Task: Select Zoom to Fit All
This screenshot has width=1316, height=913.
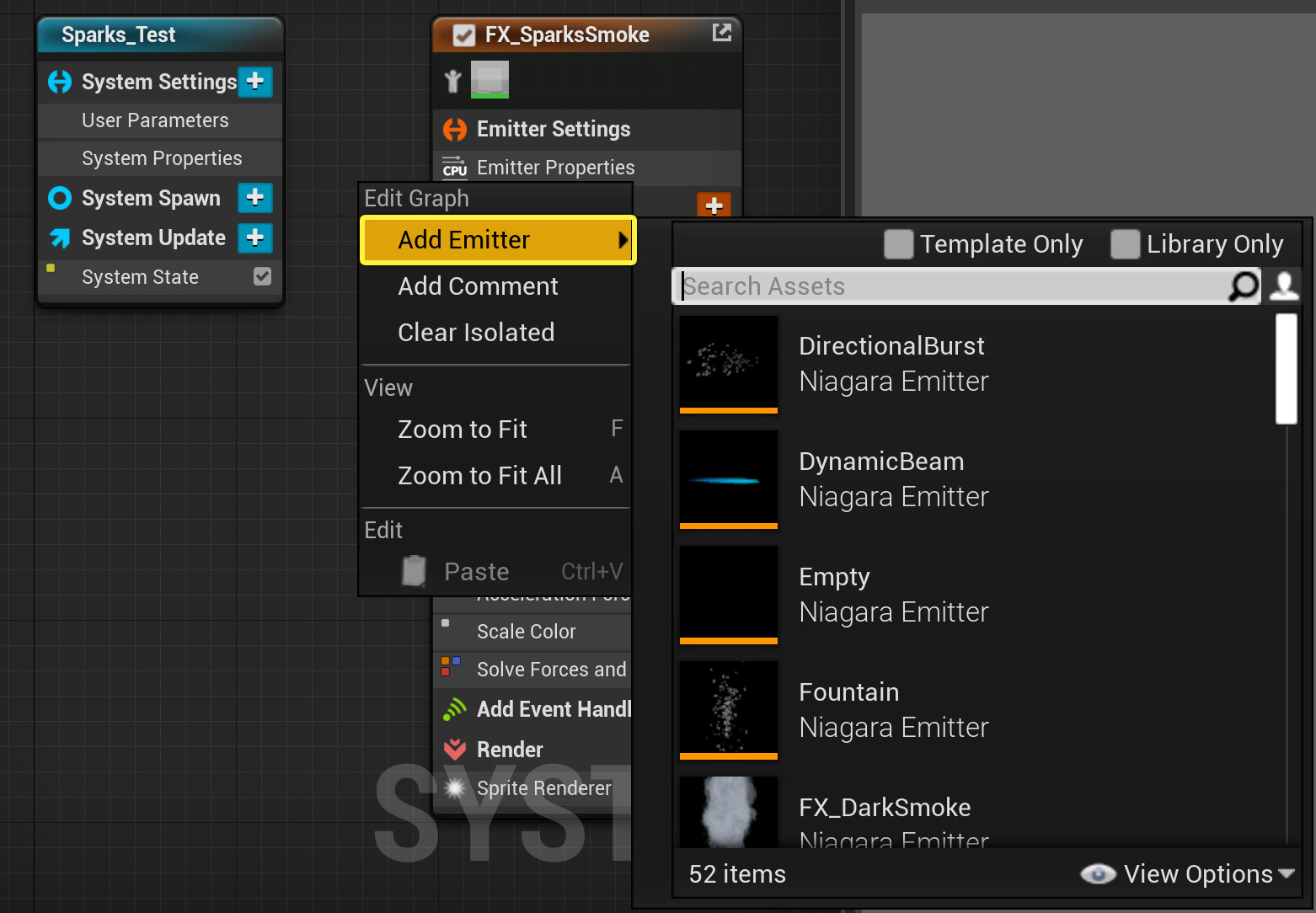Action: [x=496, y=476]
